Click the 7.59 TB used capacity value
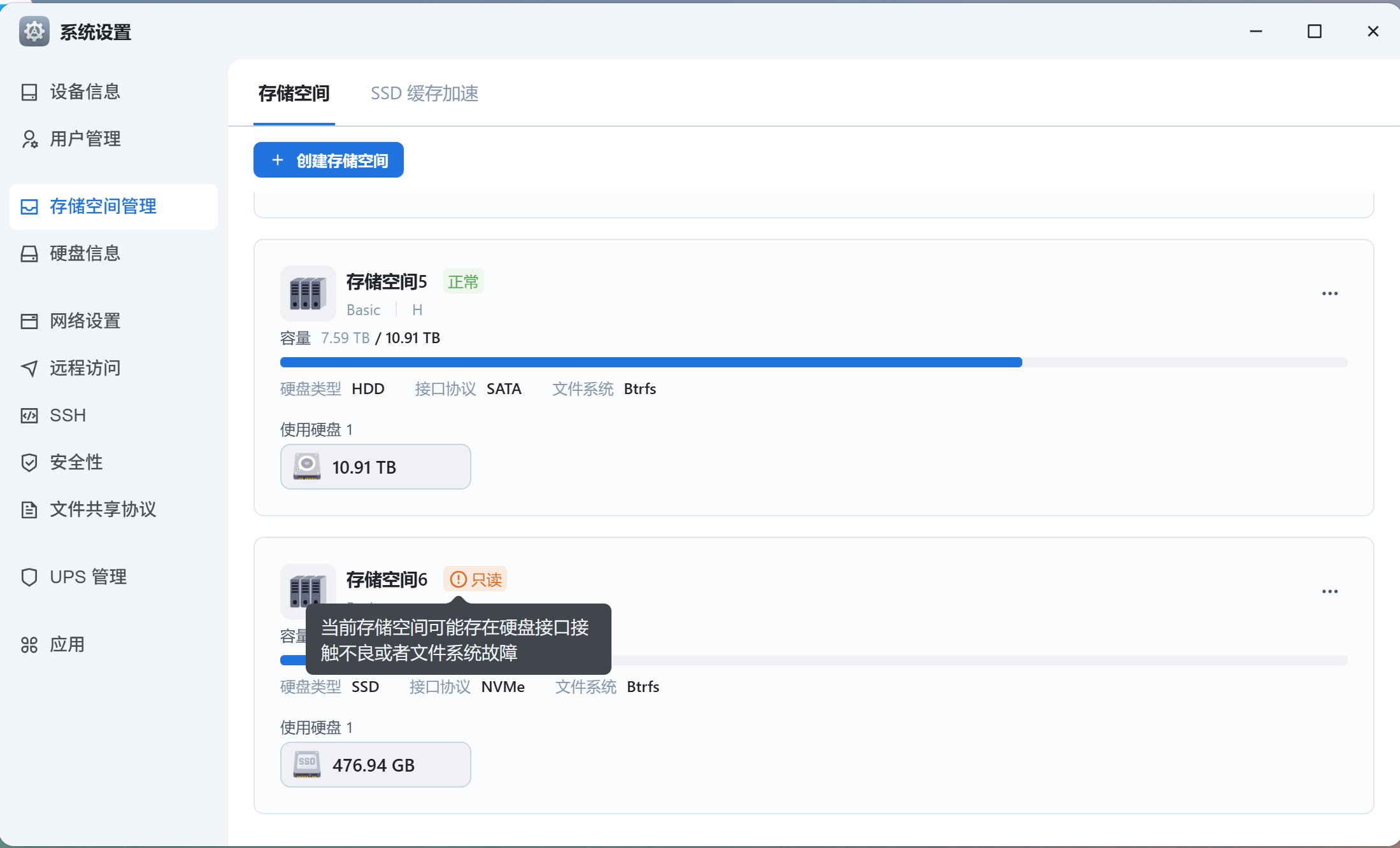 [x=345, y=338]
